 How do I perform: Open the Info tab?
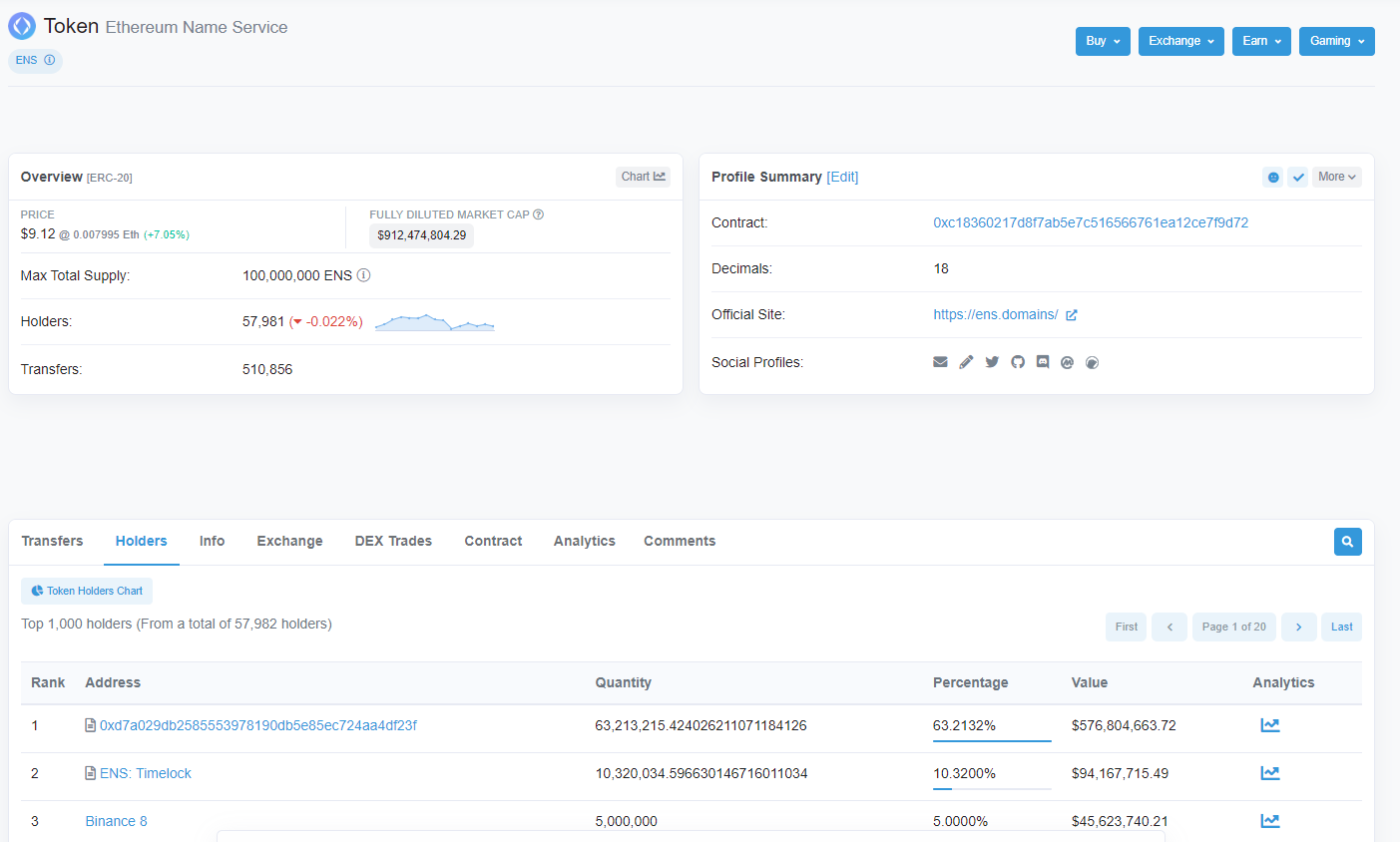[x=212, y=541]
